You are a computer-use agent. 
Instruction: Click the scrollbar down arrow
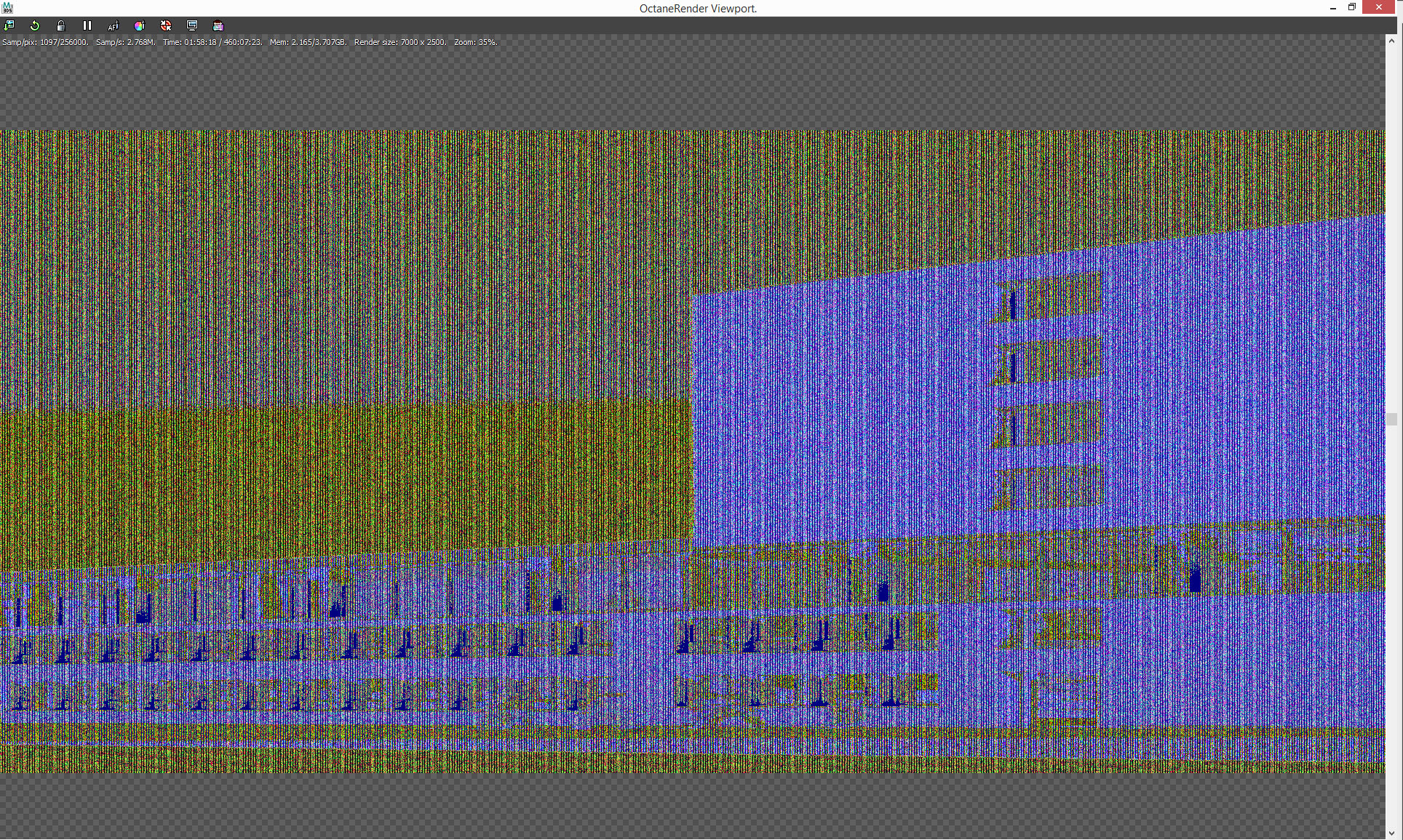point(1392,833)
